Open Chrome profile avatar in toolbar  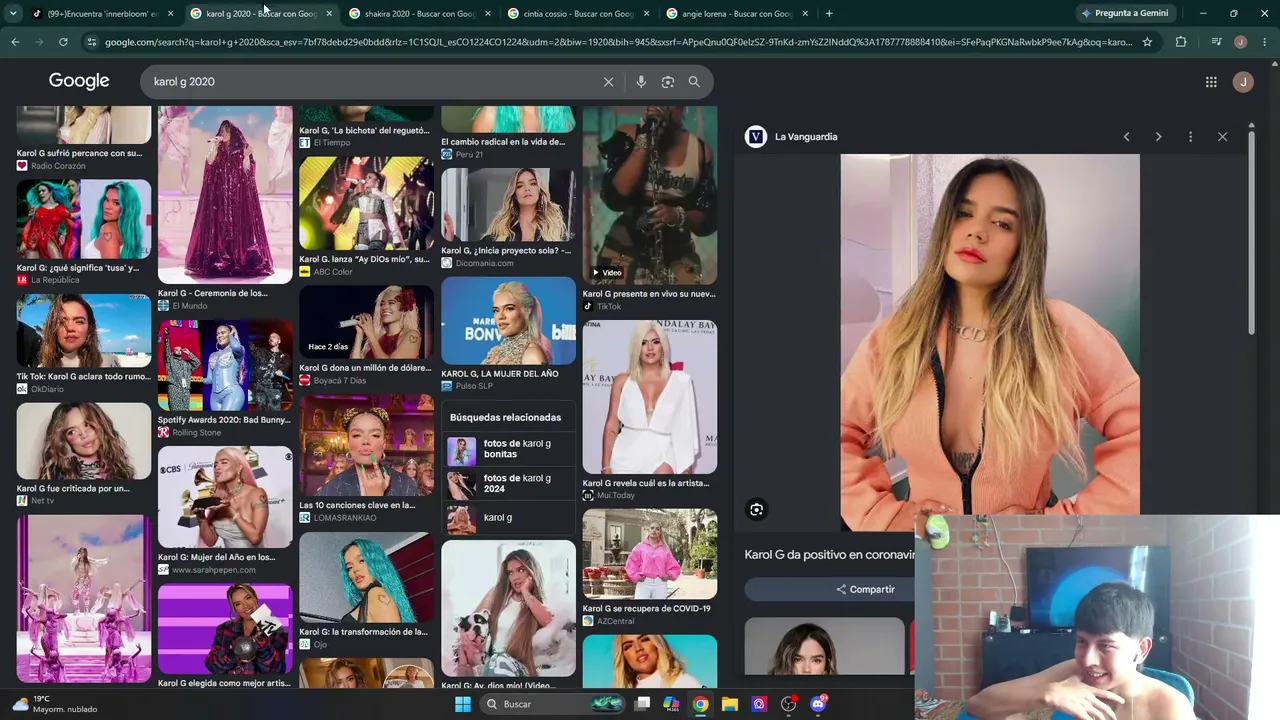click(1240, 42)
